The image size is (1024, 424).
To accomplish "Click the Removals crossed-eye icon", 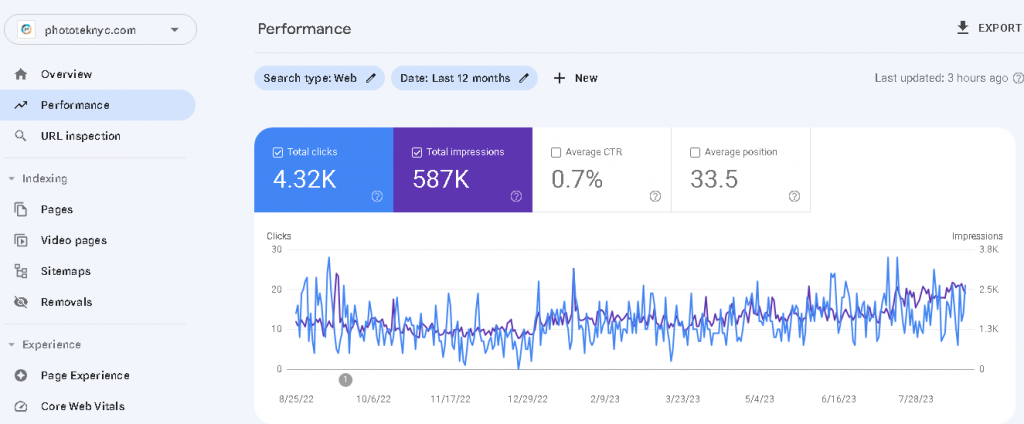I will (21, 302).
